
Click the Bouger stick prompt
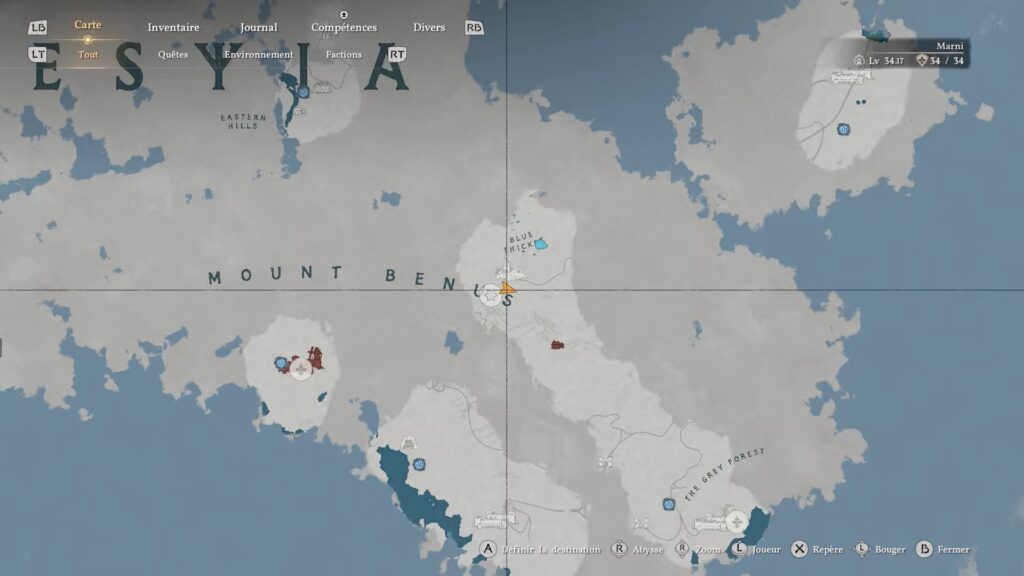point(880,549)
